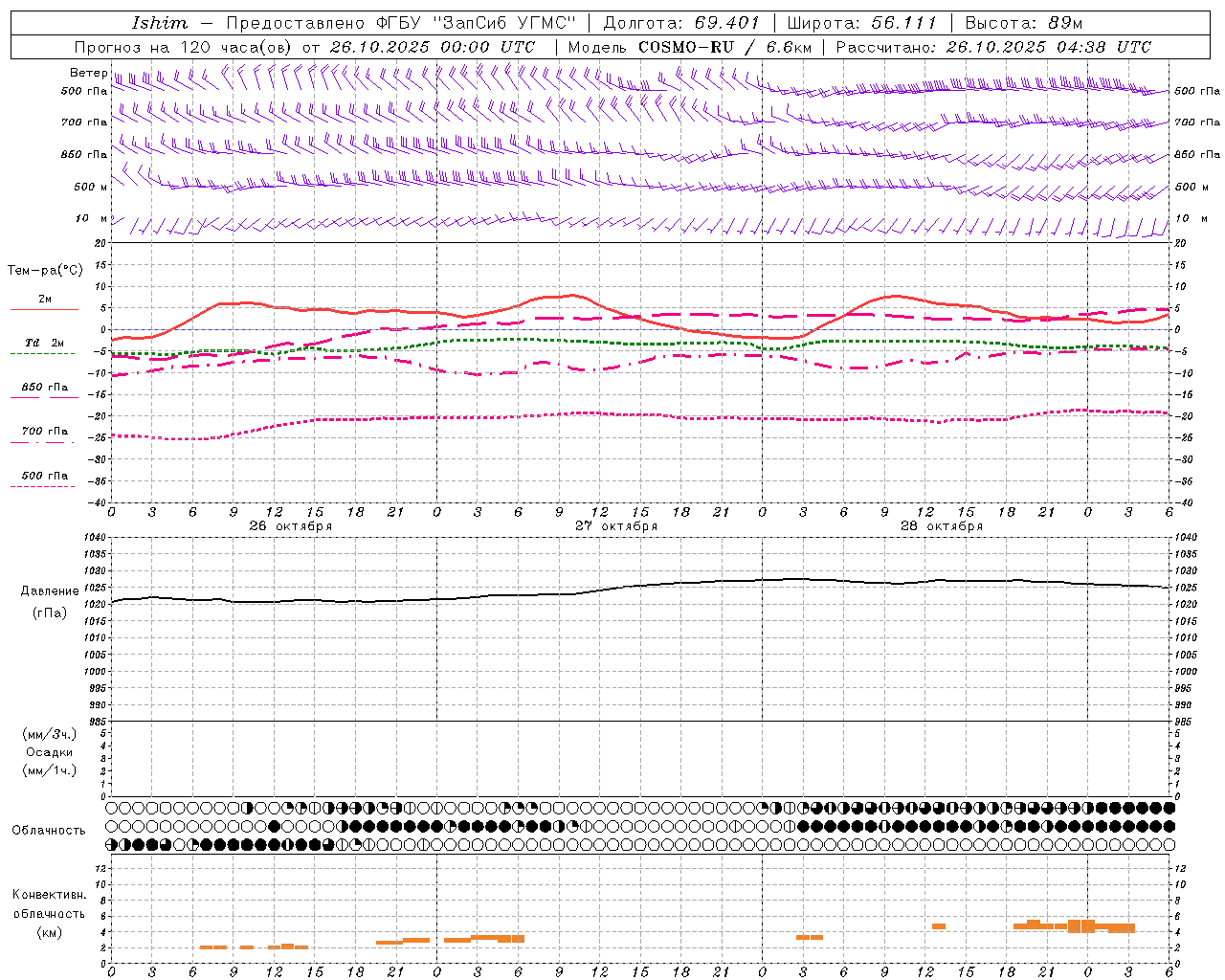Select the "Давление" pressure panel label
Viewport: 1225px width, 980px height.
click(x=50, y=591)
